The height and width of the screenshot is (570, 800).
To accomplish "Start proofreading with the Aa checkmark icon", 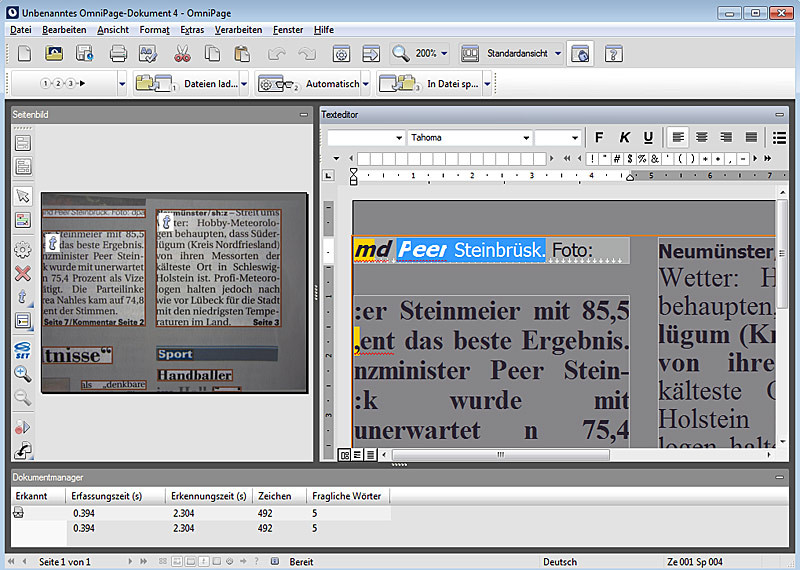I will coord(148,53).
